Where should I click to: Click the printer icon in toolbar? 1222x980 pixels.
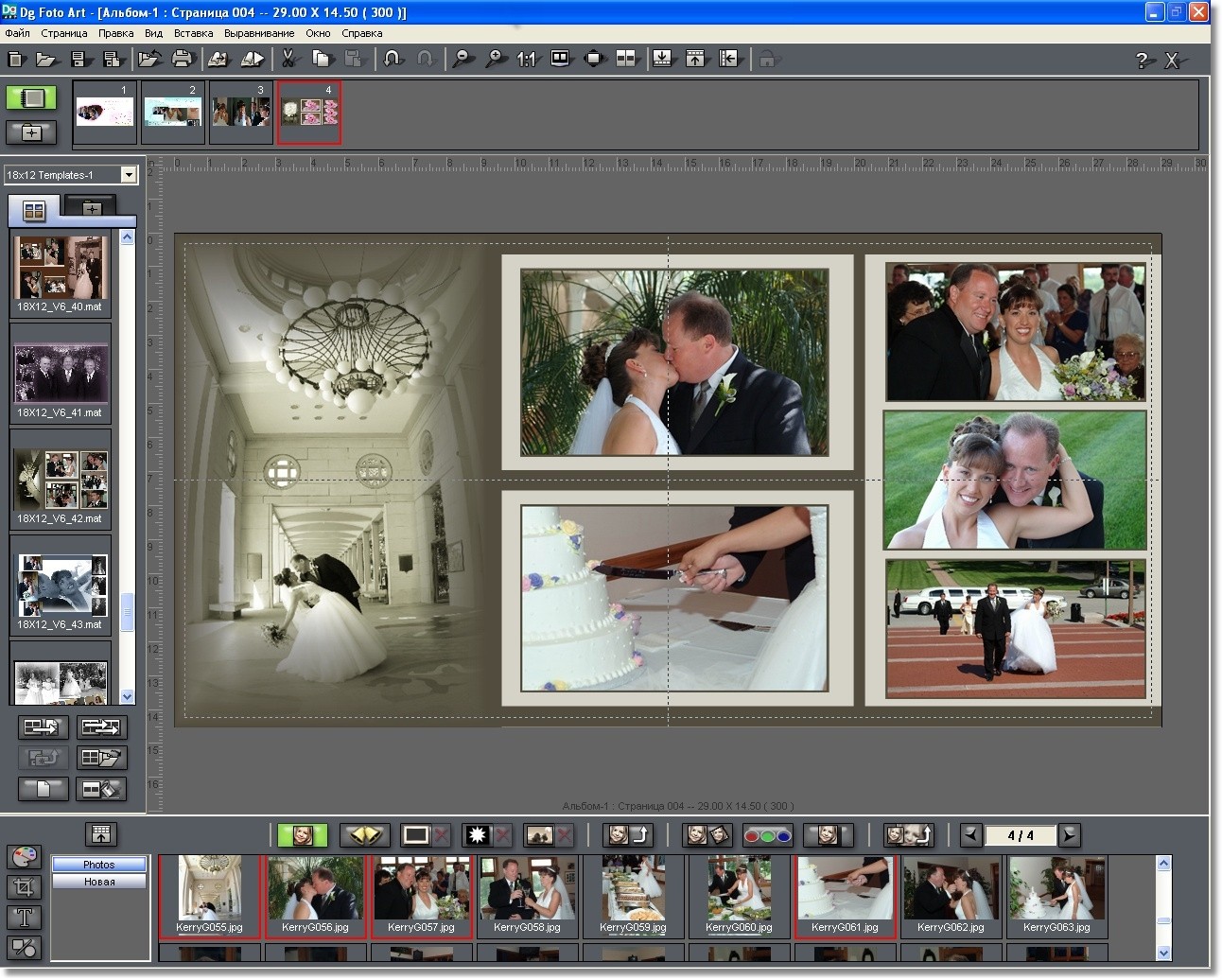click(182, 59)
